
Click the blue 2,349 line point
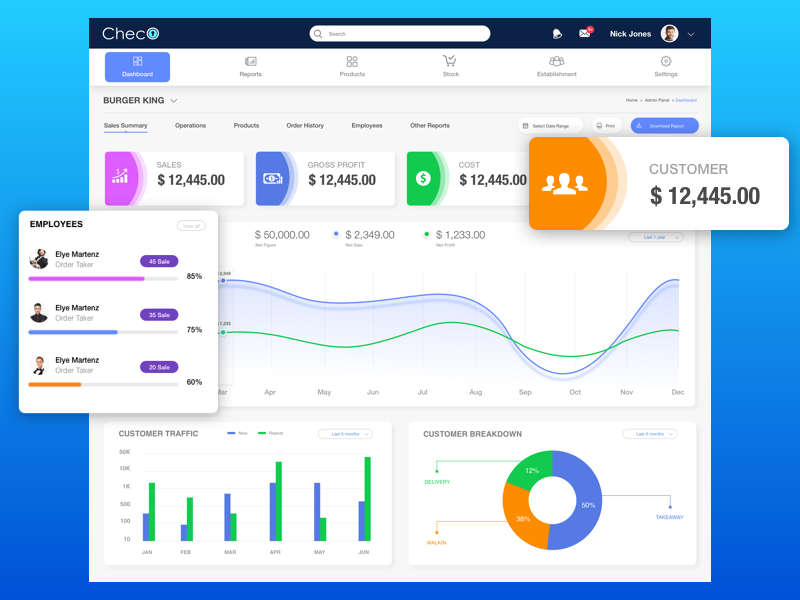[223, 281]
